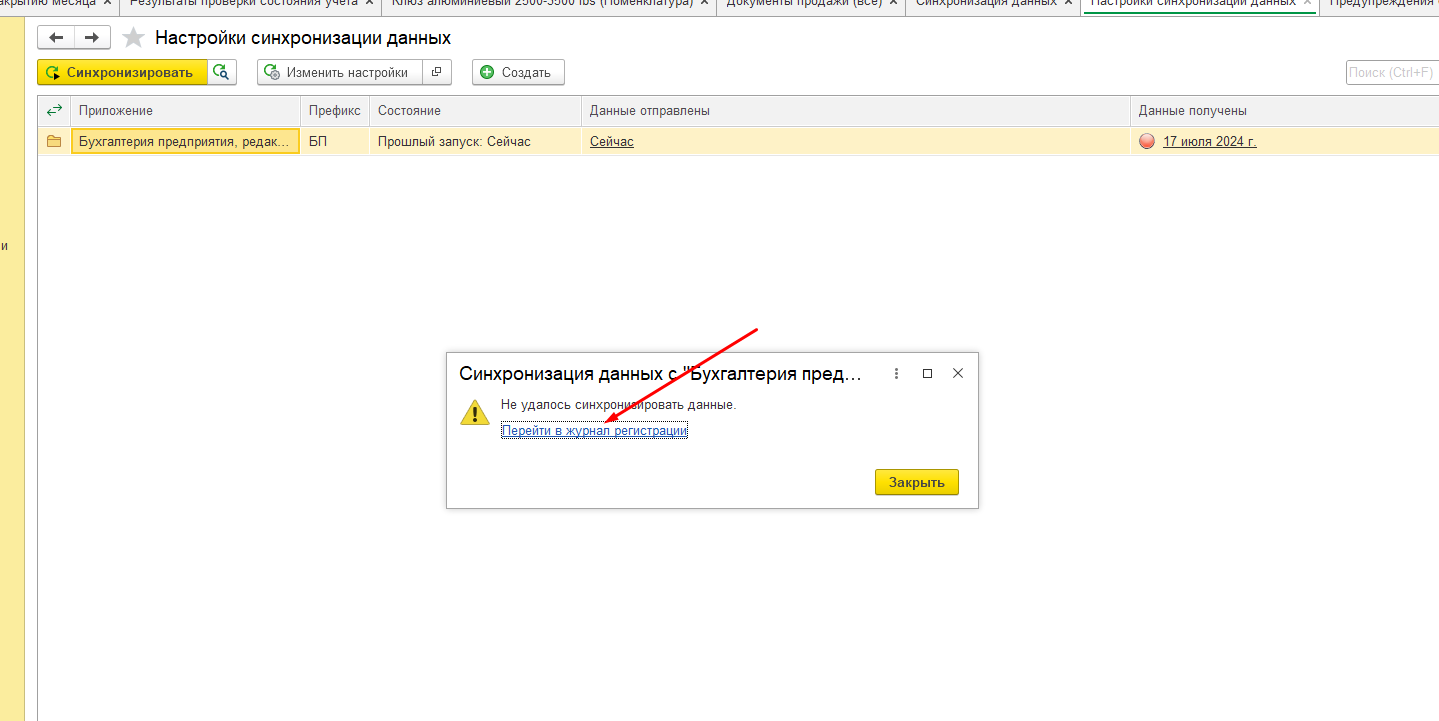Click the 17 июля 2024 г. link
Screen dimensions: 1439x721
point(1209,141)
